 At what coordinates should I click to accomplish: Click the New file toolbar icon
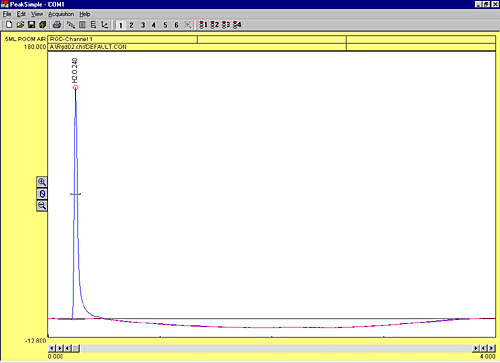[9, 25]
